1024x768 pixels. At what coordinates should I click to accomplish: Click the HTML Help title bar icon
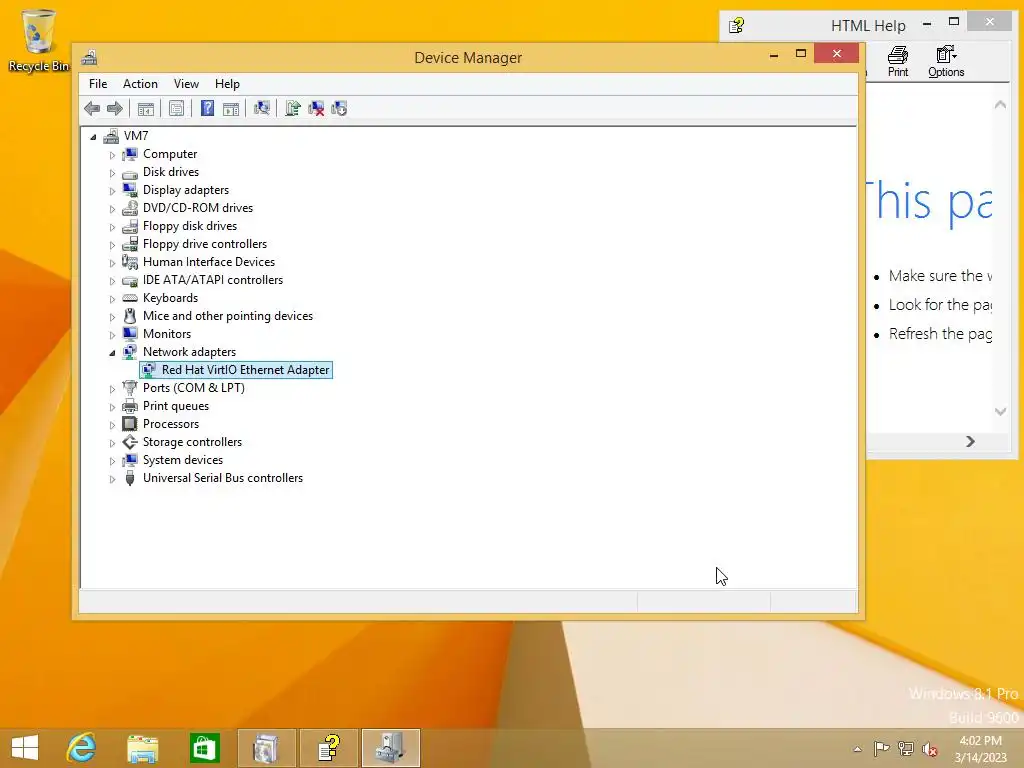tap(737, 25)
